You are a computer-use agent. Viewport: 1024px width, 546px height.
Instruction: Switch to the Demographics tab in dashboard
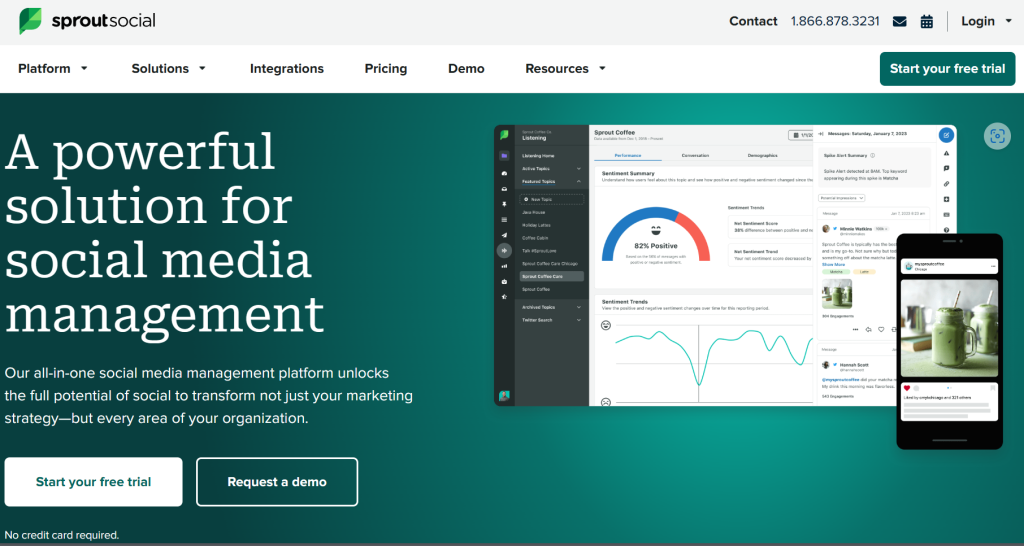[x=762, y=155]
